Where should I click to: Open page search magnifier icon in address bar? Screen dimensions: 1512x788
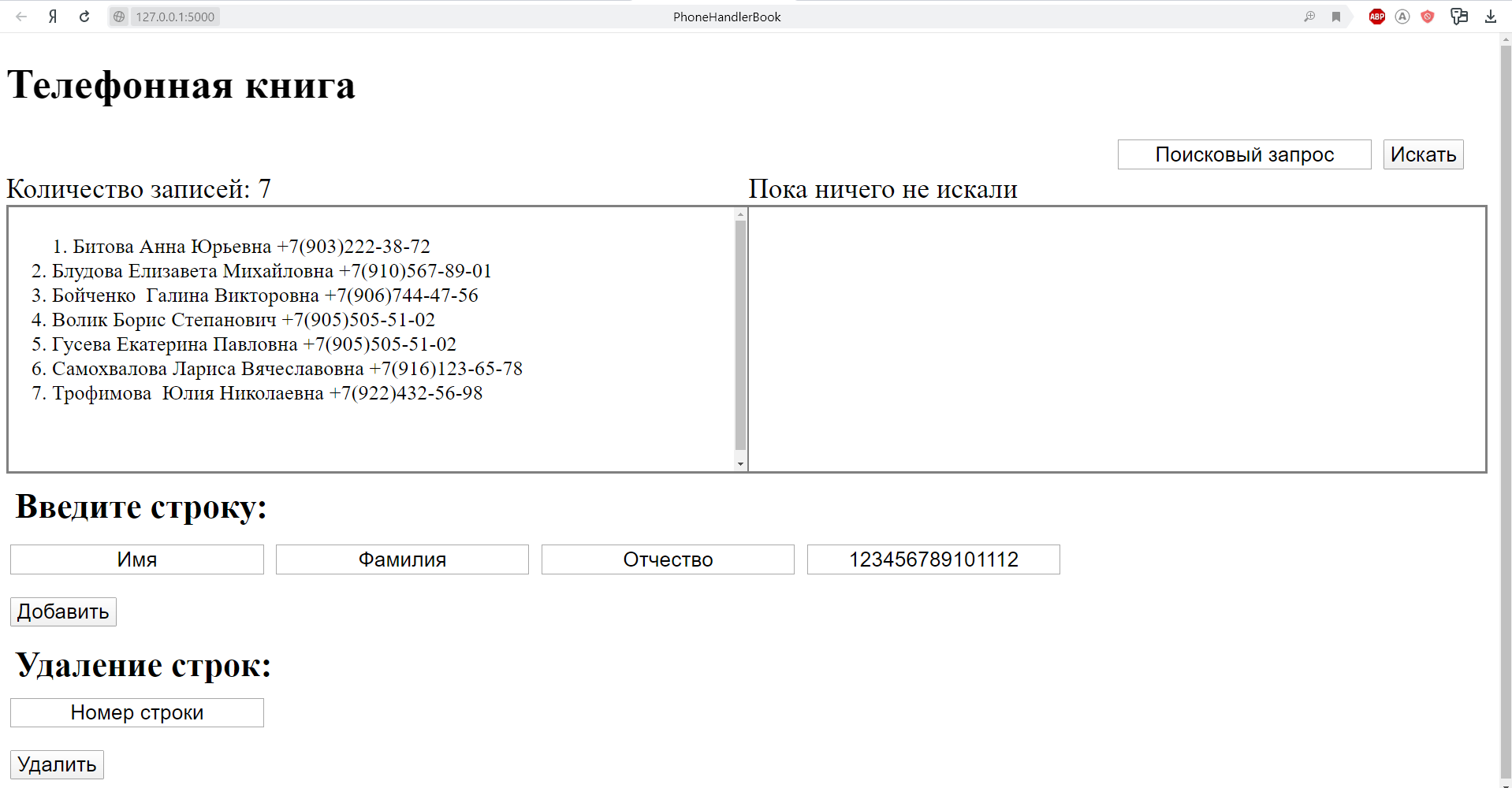pyautogui.click(x=1309, y=17)
